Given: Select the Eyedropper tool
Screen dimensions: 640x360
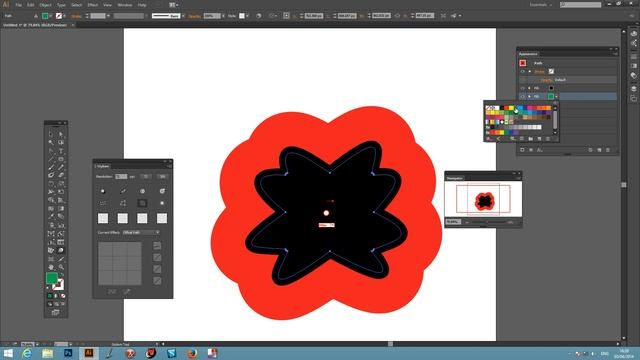Looking at the screenshot, I should pyautogui.click(x=51, y=217).
